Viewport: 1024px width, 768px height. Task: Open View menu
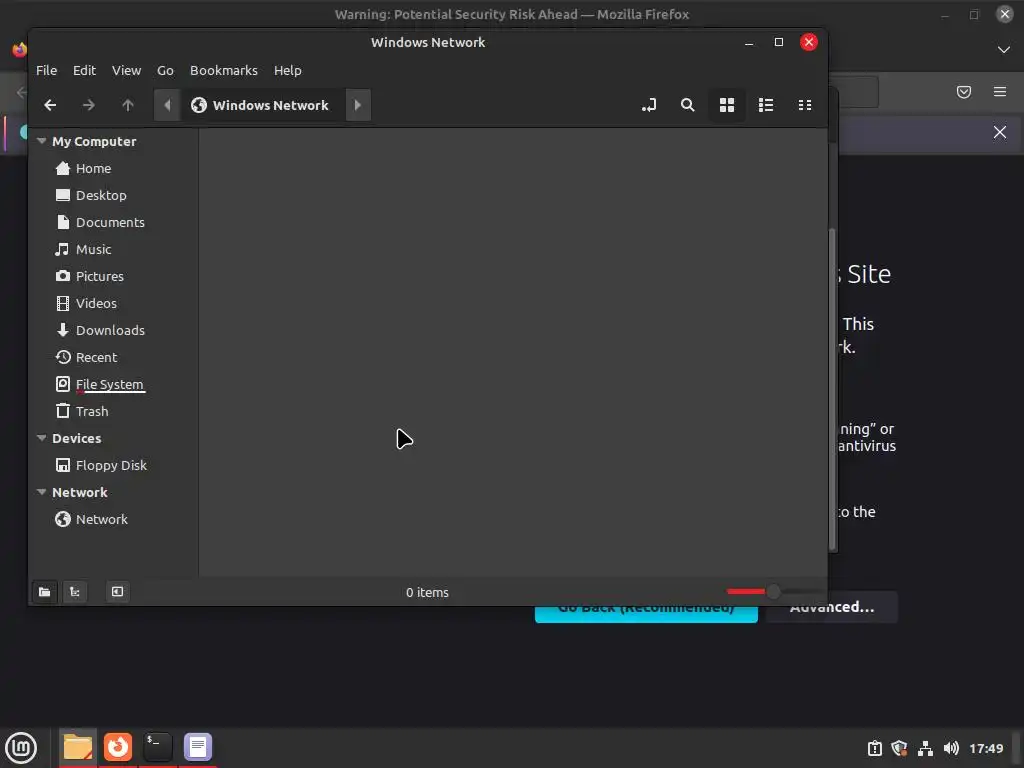[126, 71]
